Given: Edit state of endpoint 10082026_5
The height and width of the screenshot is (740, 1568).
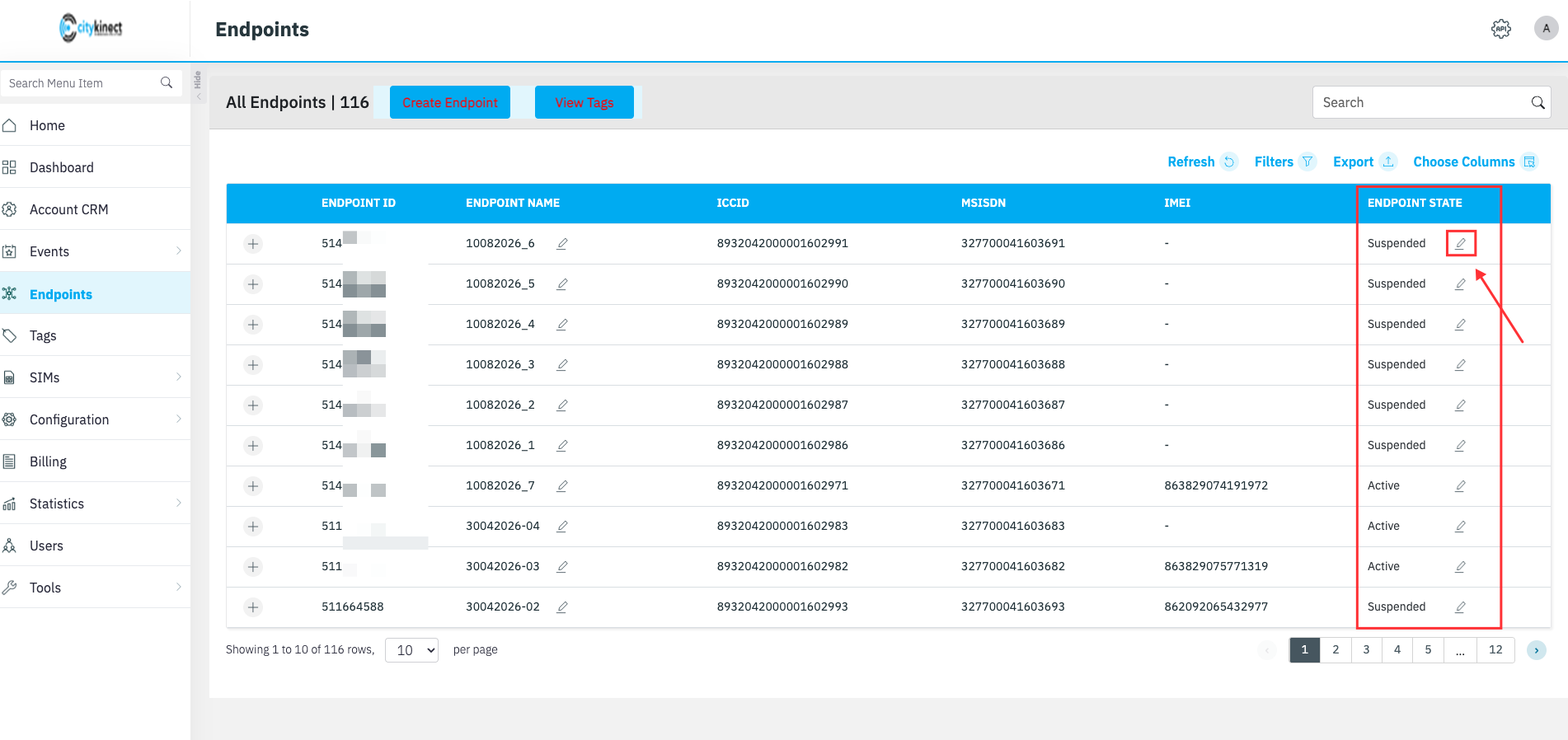Looking at the screenshot, I should (x=1460, y=284).
